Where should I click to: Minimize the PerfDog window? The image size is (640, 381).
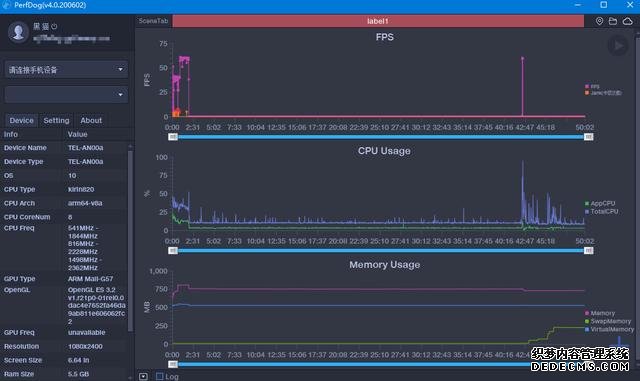(578, 5)
